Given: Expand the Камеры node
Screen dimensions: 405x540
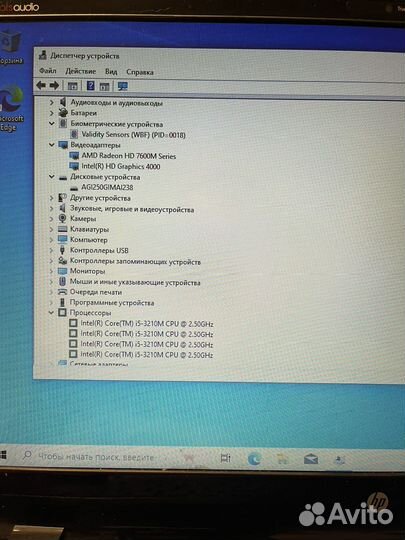Looking at the screenshot, I should 51,219.
